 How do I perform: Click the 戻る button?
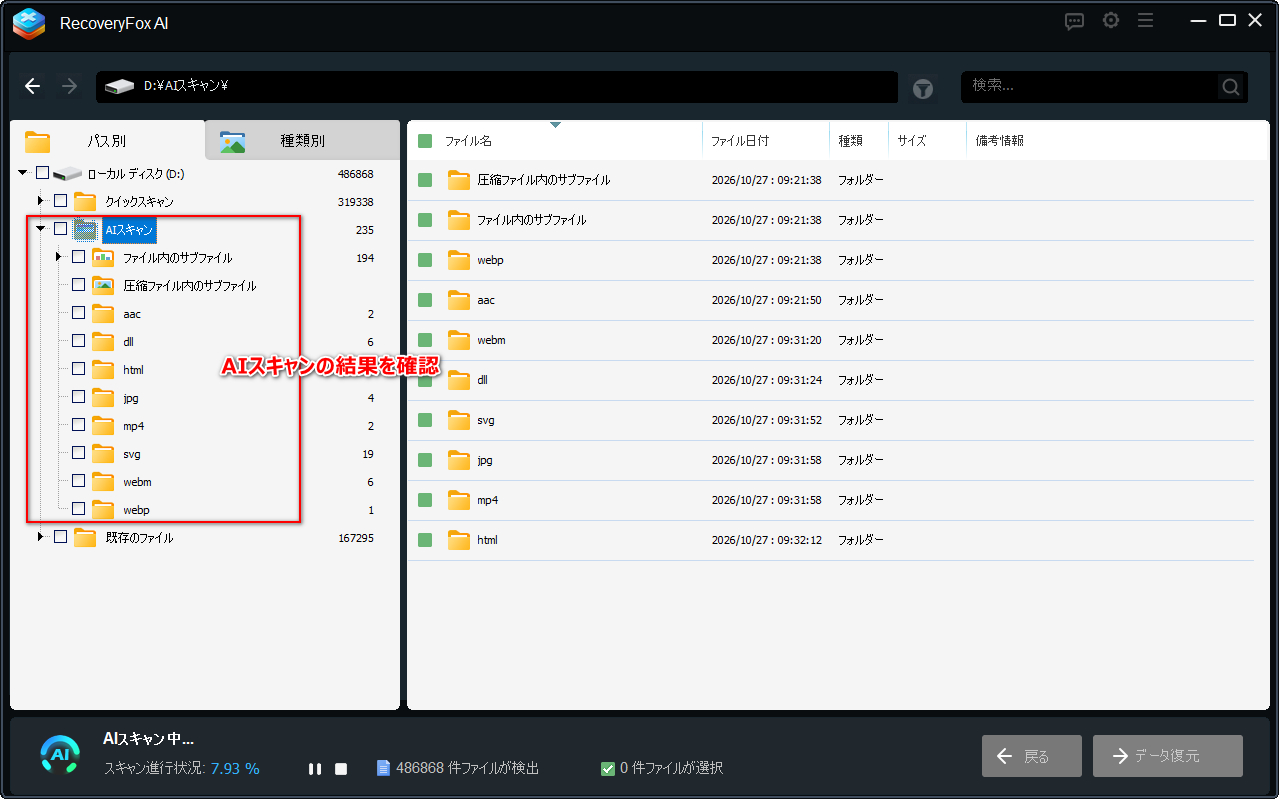pyautogui.click(x=1031, y=756)
